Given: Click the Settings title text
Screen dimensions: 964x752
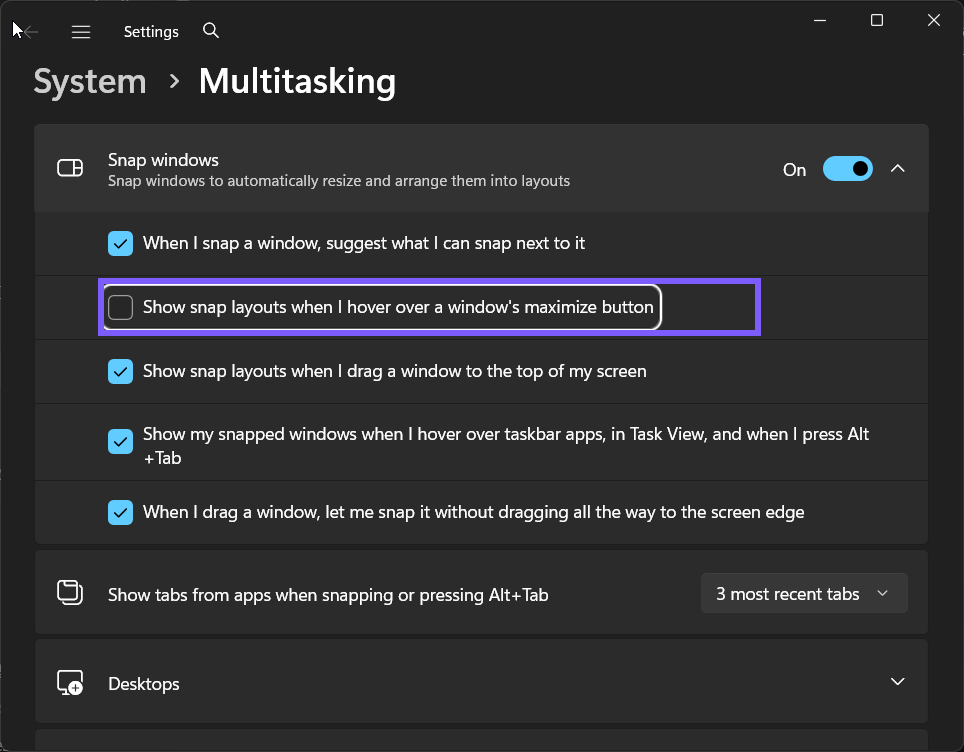Looking at the screenshot, I should point(151,32).
